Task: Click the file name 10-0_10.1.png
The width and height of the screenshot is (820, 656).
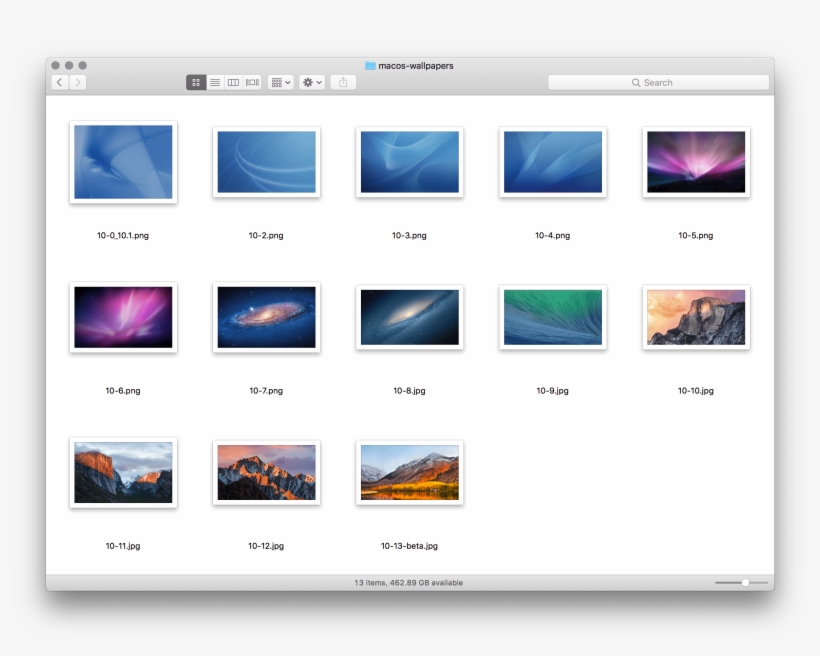Action: [123, 235]
